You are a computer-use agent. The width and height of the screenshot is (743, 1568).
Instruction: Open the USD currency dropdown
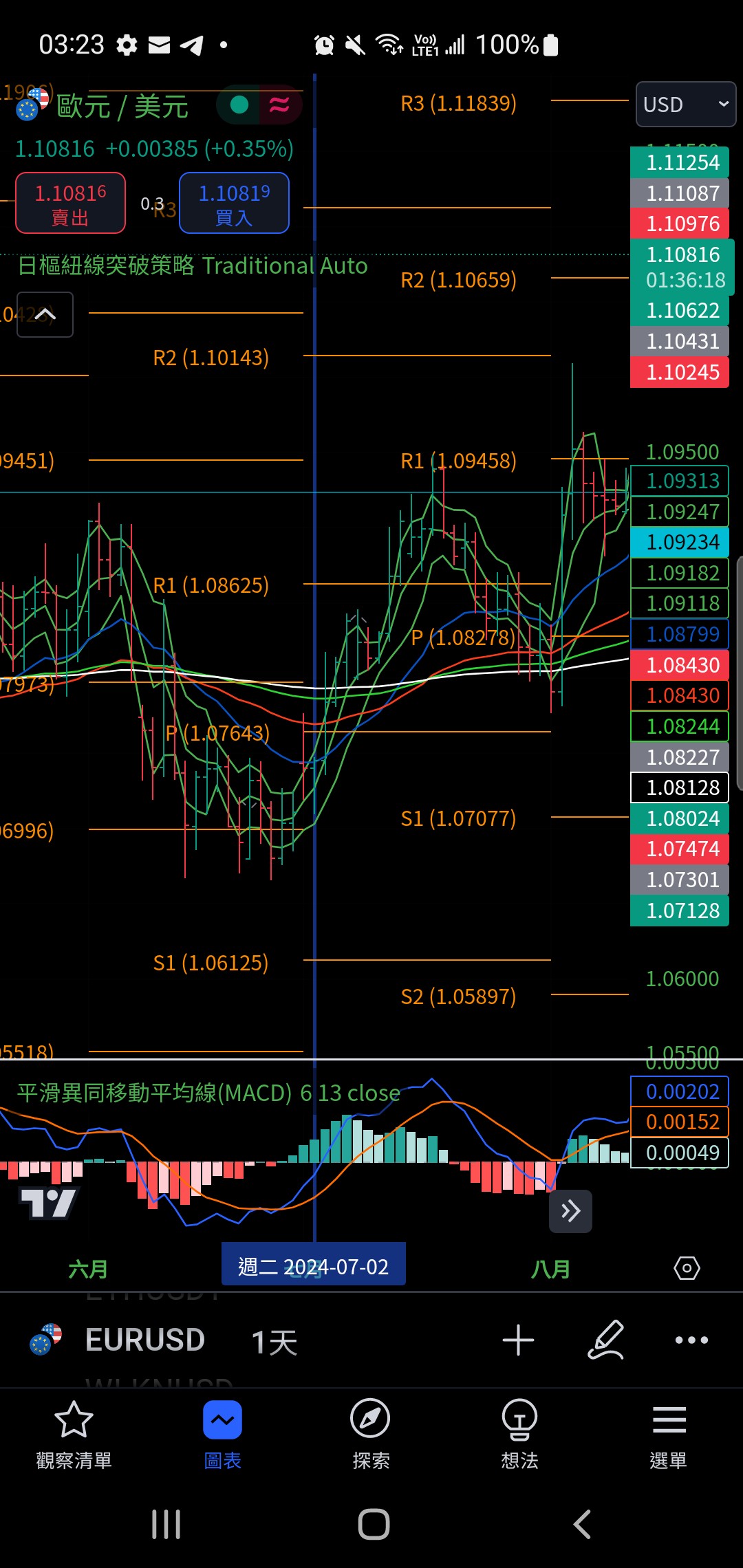tap(686, 105)
